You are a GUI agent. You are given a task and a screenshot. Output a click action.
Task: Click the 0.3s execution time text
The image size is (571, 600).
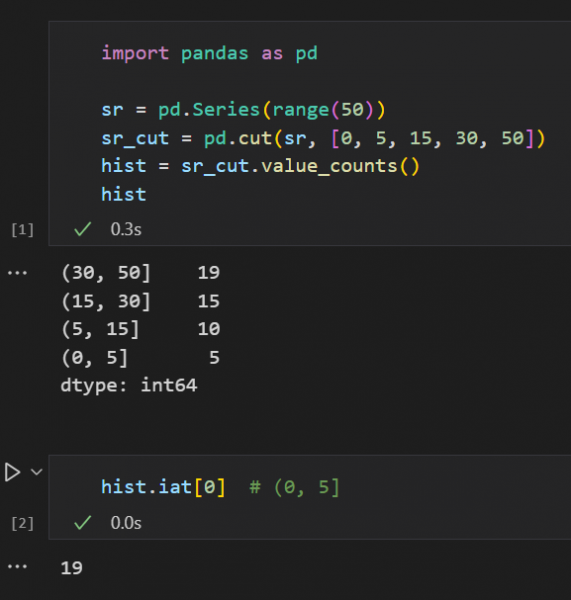point(126,229)
